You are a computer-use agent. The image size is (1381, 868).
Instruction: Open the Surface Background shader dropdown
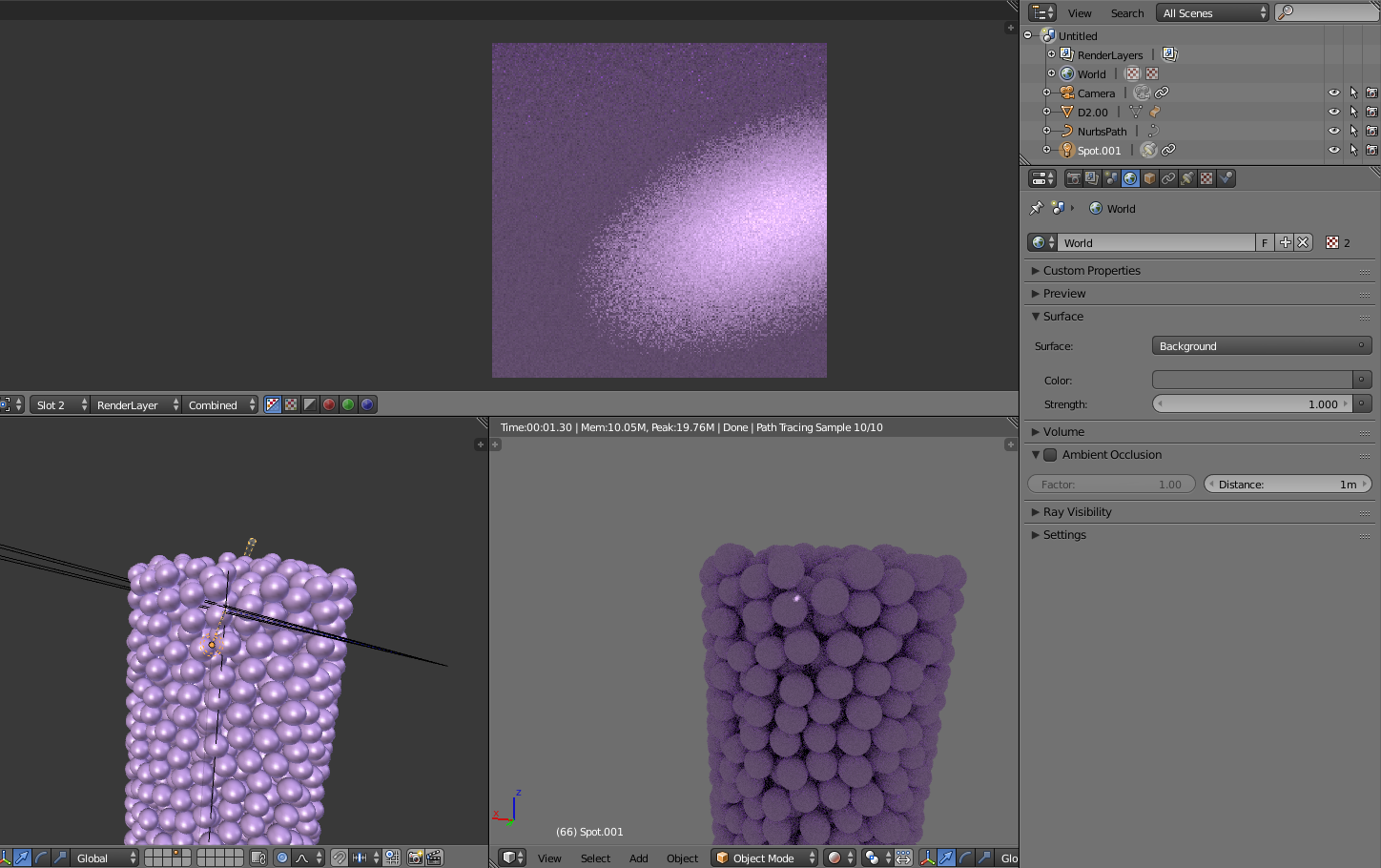click(x=1262, y=345)
